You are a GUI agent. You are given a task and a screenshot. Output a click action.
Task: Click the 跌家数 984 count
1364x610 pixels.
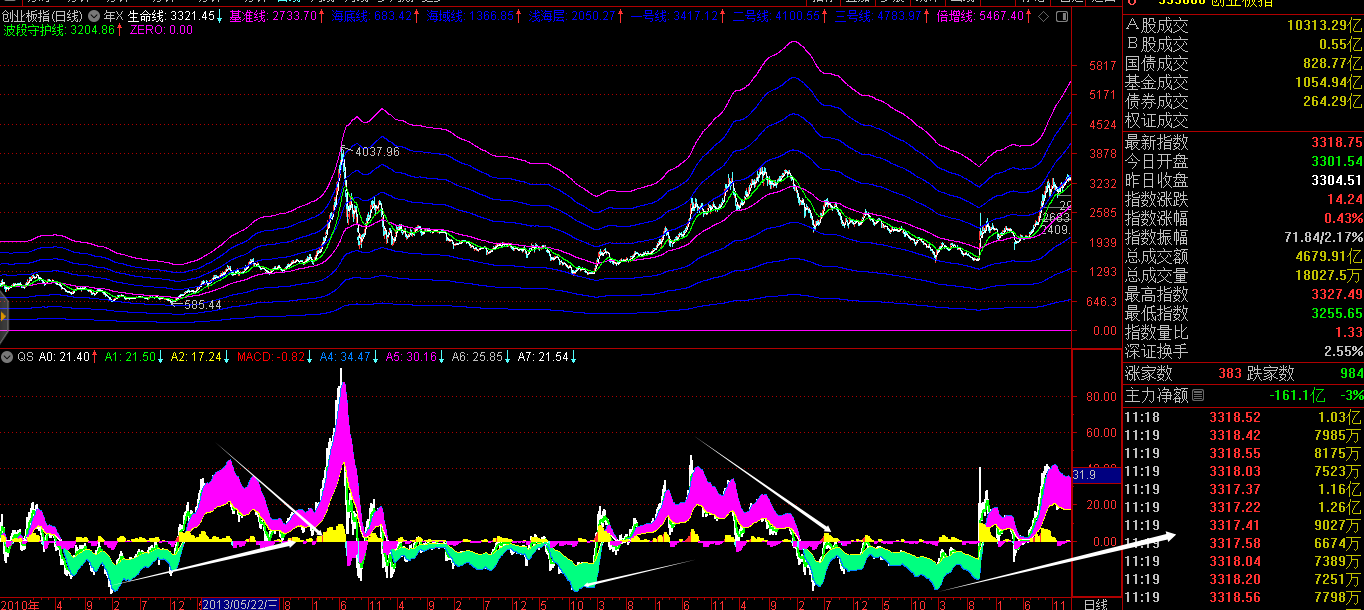(x=1350, y=374)
